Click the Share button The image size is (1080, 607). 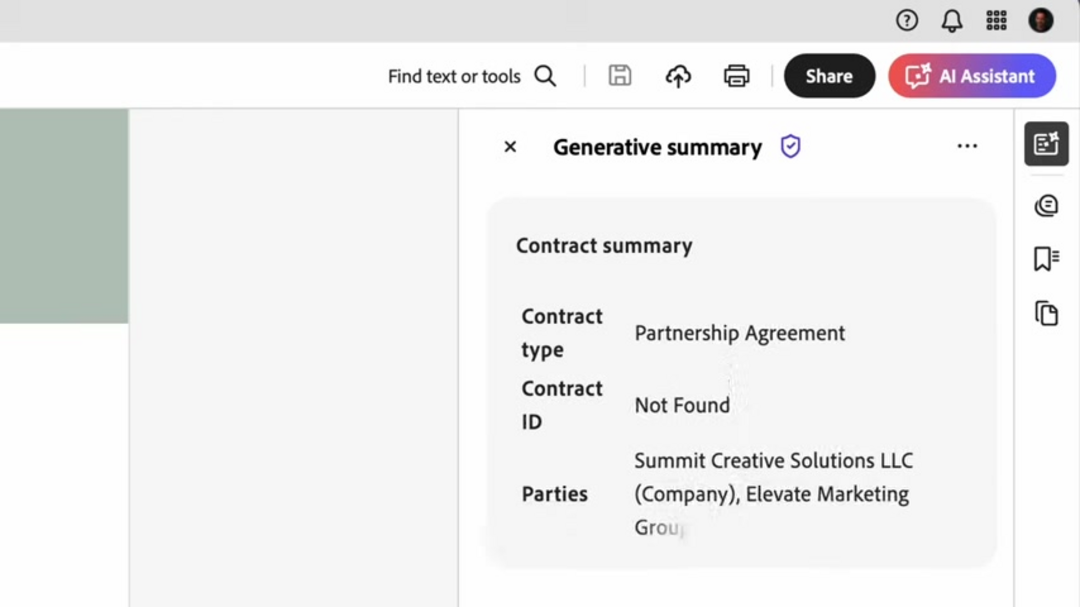(829, 76)
